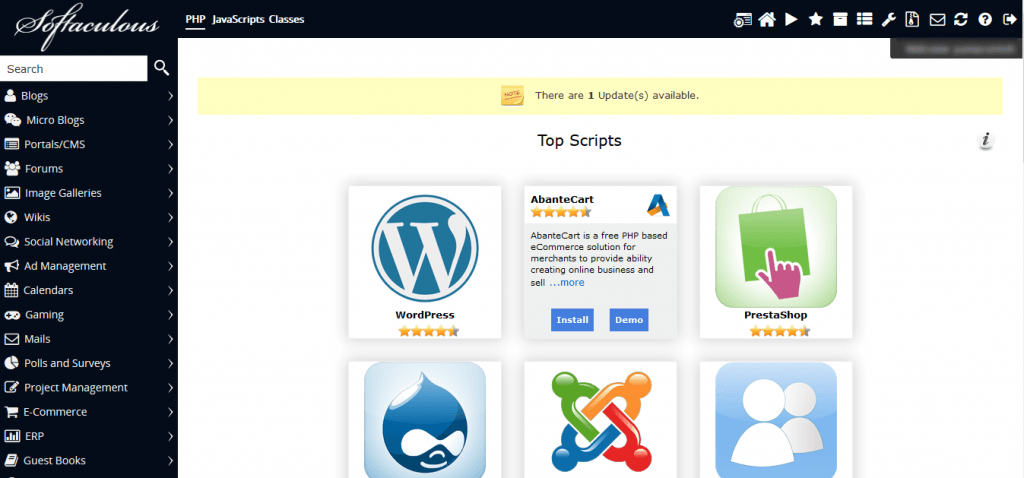Open the blue two-person silhouette tile
The image size is (1024, 478).
pos(776,421)
